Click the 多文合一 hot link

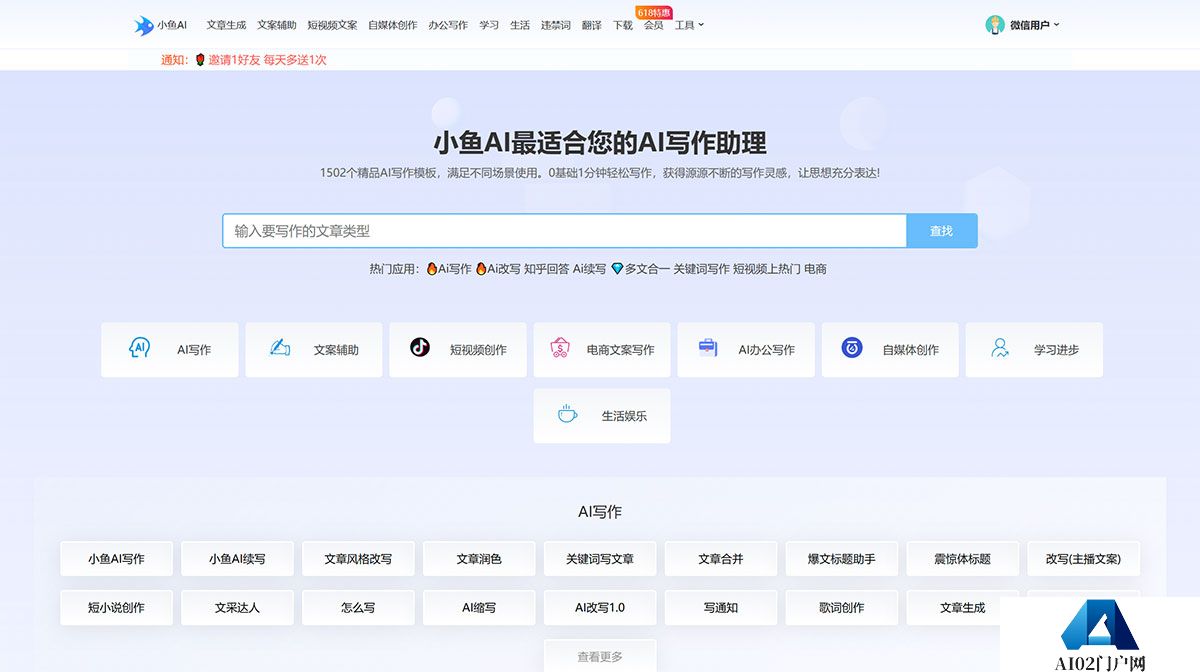647,269
